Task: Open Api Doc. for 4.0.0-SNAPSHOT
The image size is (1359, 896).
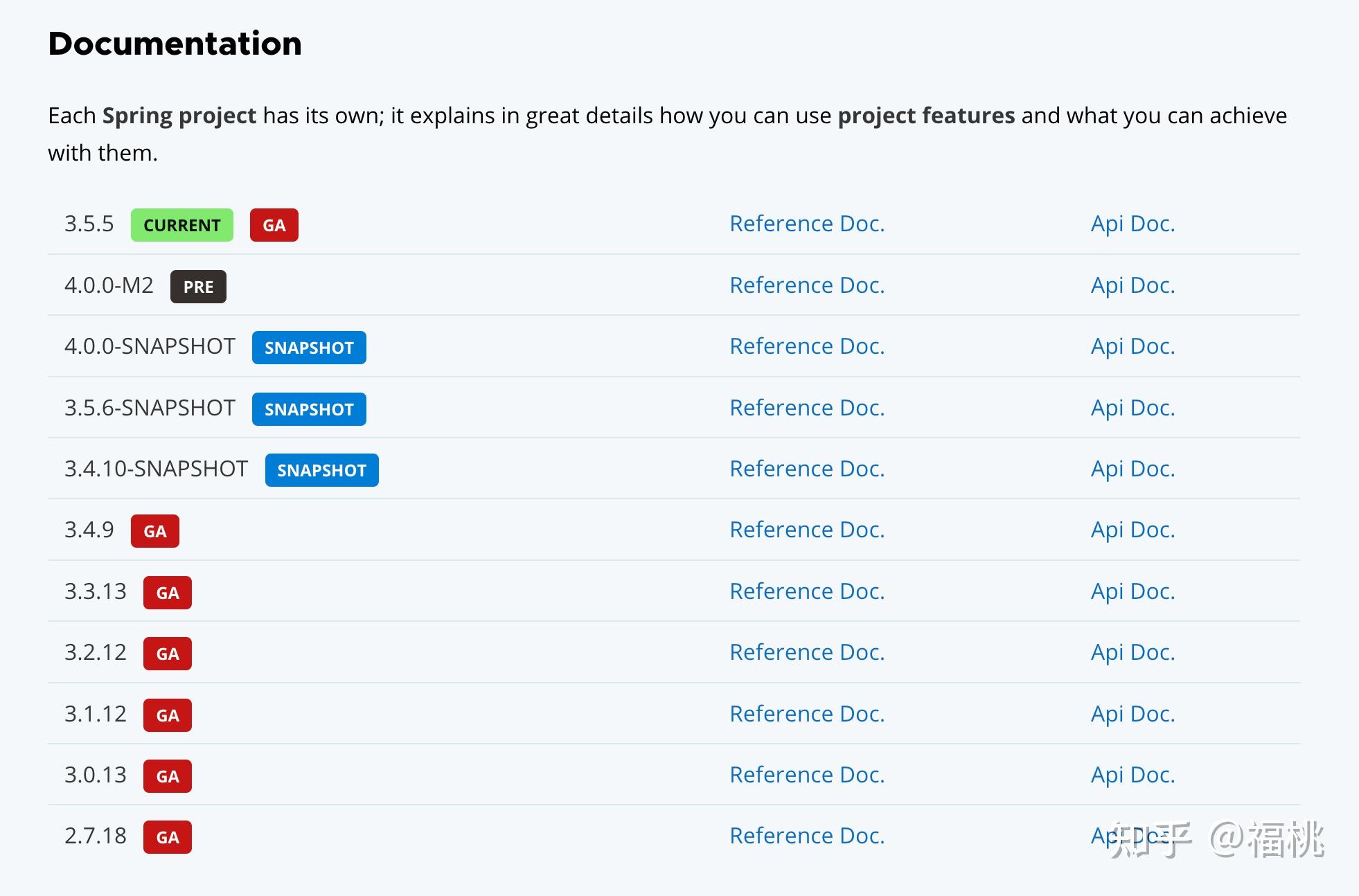Action: 1132,346
